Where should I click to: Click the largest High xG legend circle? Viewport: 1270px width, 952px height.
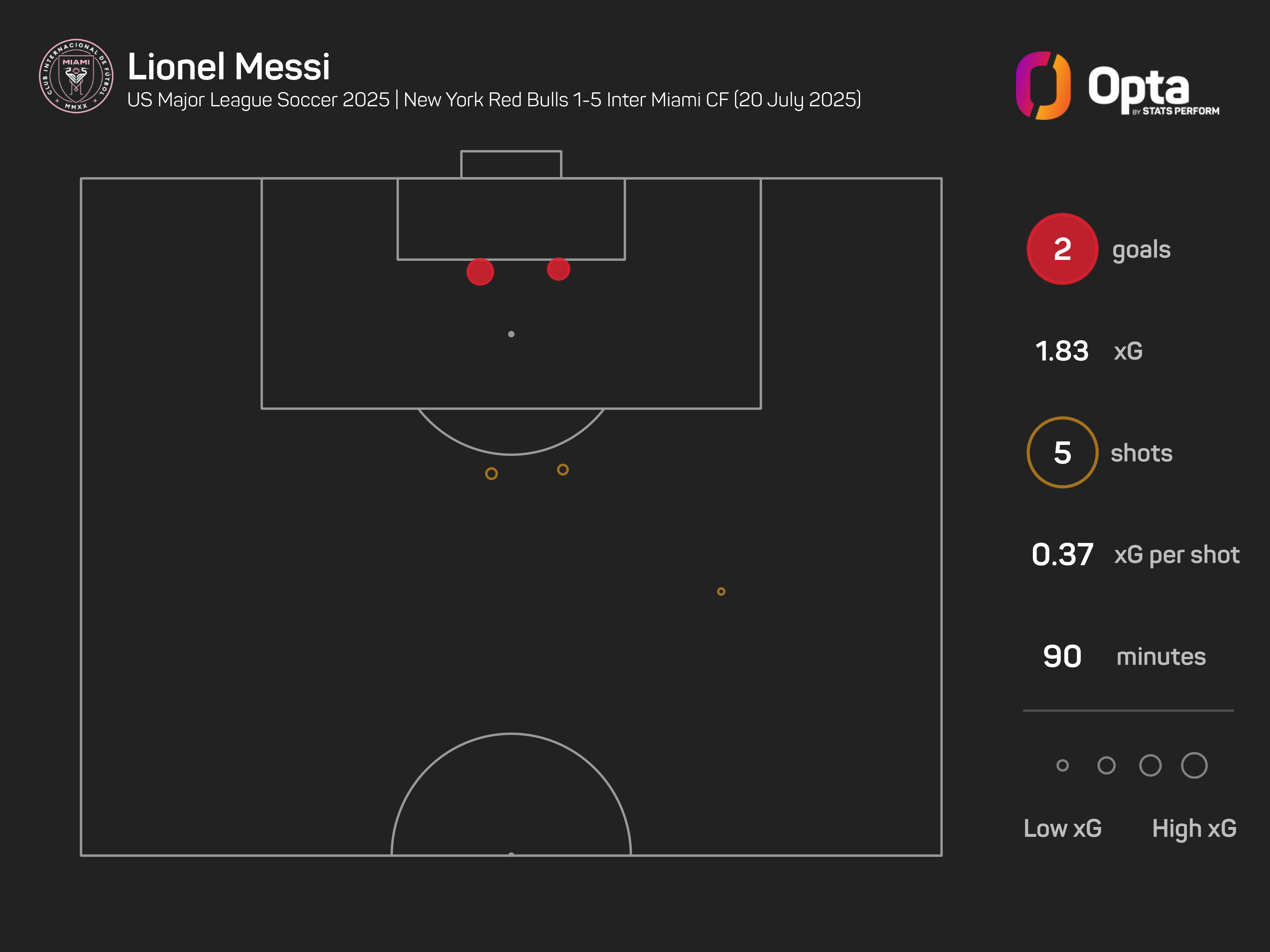click(x=1194, y=765)
